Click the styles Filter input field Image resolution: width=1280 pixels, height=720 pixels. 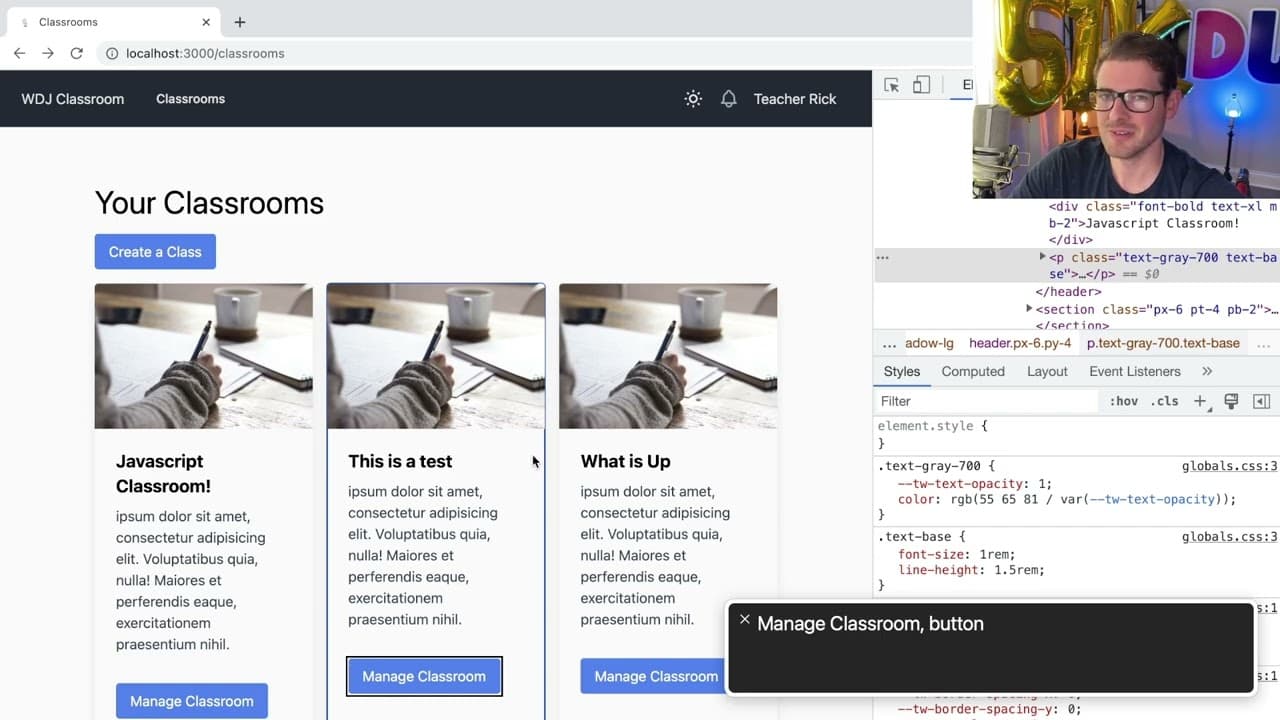986,401
